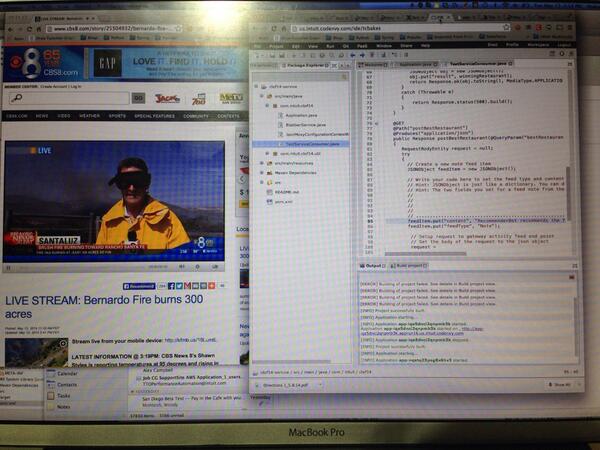This screenshot has width=600, height=450.
Task: Click the back arrow in the Codenvy toolbar
Action: 352,55
